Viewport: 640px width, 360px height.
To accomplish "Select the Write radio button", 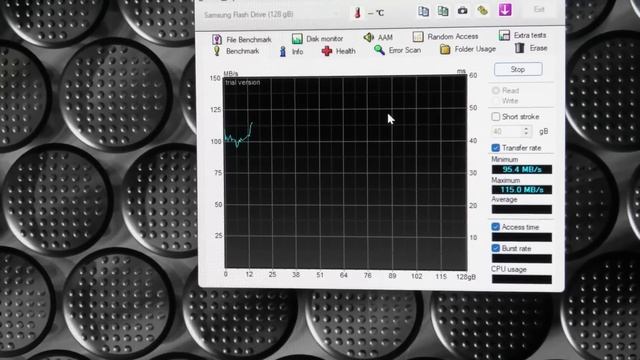I will pos(496,101).
